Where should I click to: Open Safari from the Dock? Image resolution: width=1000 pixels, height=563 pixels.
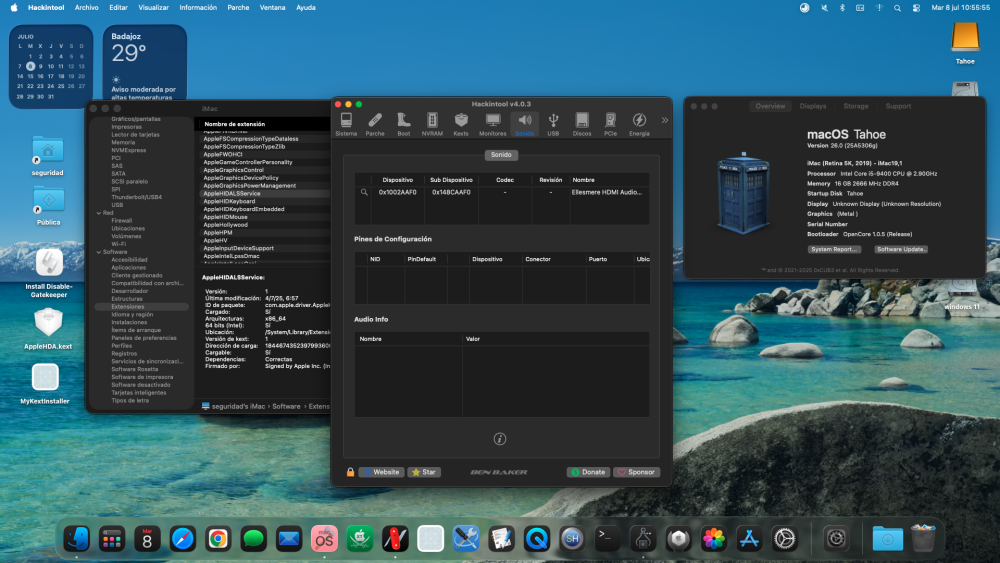(x=182, y=539)
